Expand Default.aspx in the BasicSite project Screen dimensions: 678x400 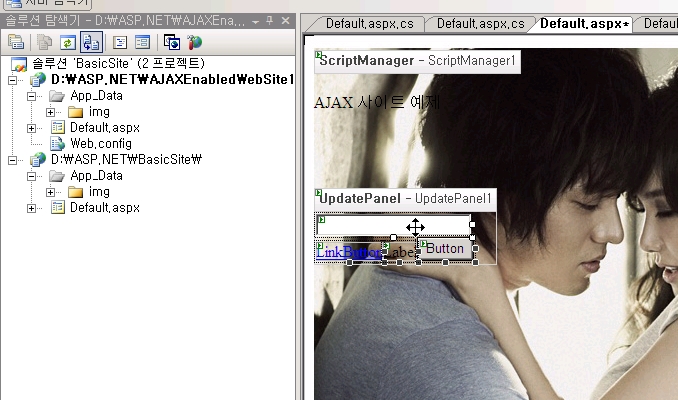pos(31,208)
